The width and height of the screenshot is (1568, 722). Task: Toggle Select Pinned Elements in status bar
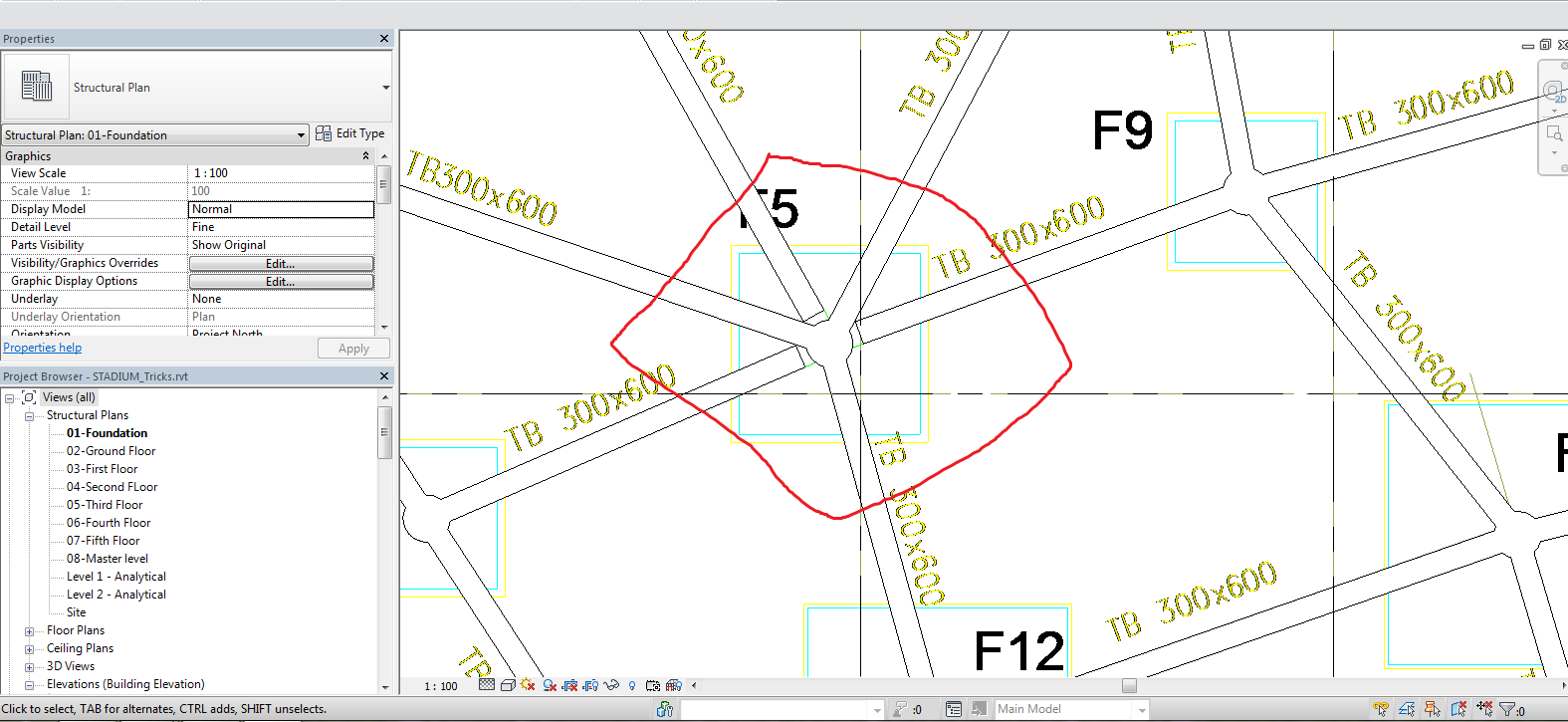click(1433, 709)
